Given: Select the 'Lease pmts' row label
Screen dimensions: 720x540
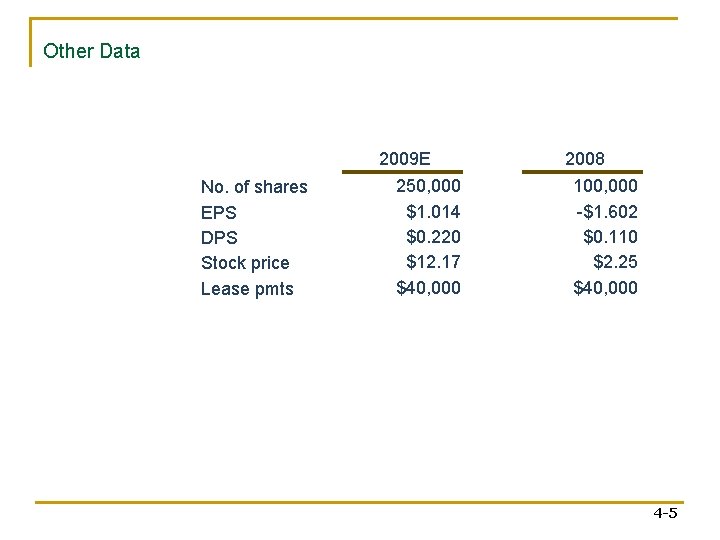Looking at the screenshot, I should [247, 289].
